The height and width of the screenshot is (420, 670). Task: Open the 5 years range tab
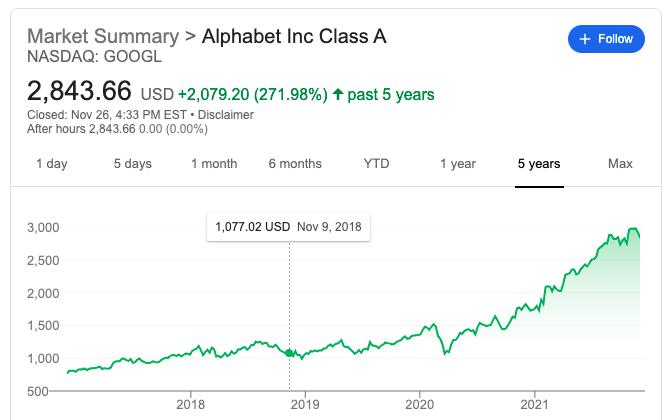(x=539, y=164)
